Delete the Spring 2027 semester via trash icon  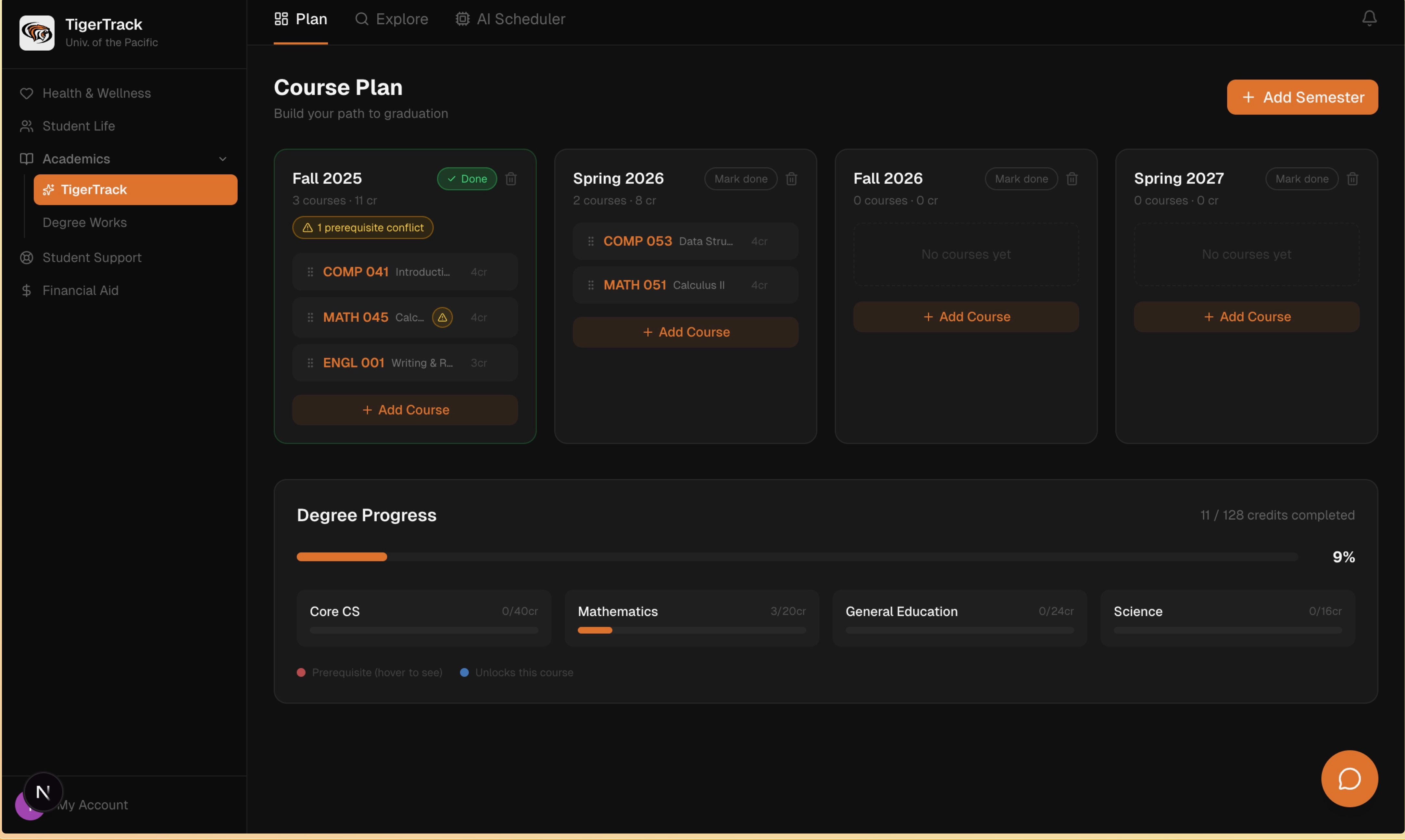pyautogui.click(x=1352, y=179)
